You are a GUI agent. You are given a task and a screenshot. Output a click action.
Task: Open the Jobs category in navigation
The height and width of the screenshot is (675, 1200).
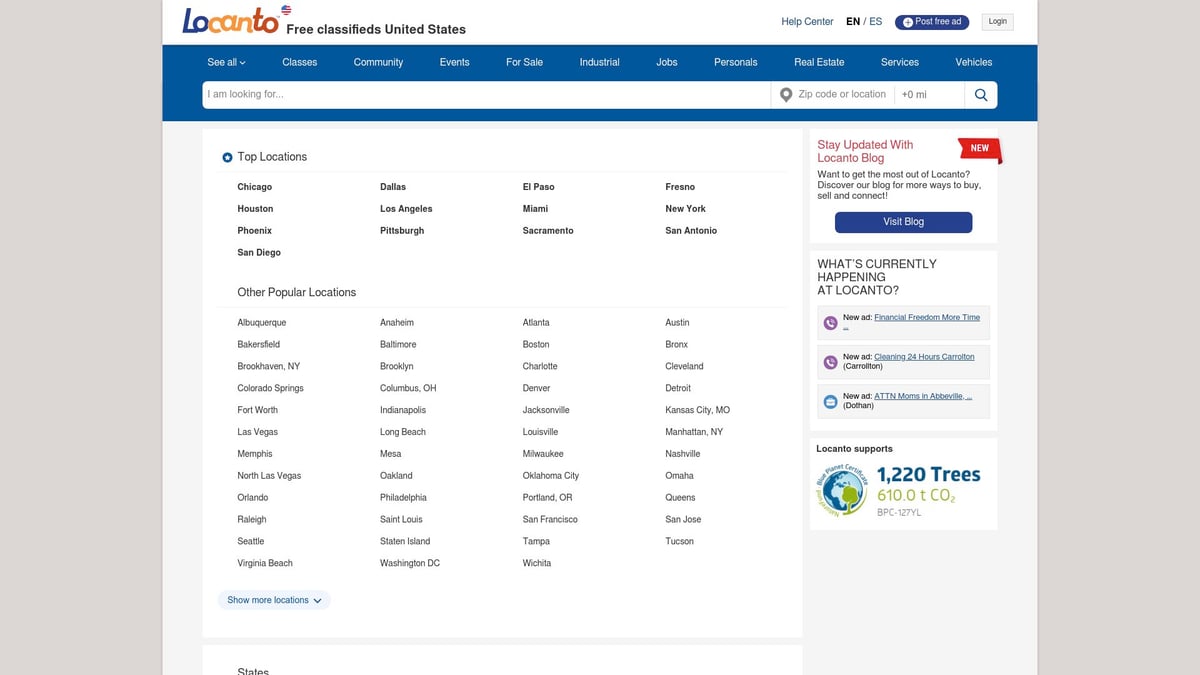click(666, 61)
